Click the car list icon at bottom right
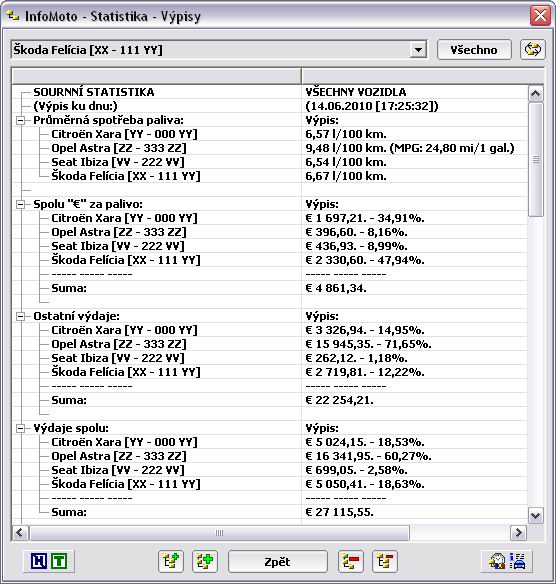 tap(517, 561)
